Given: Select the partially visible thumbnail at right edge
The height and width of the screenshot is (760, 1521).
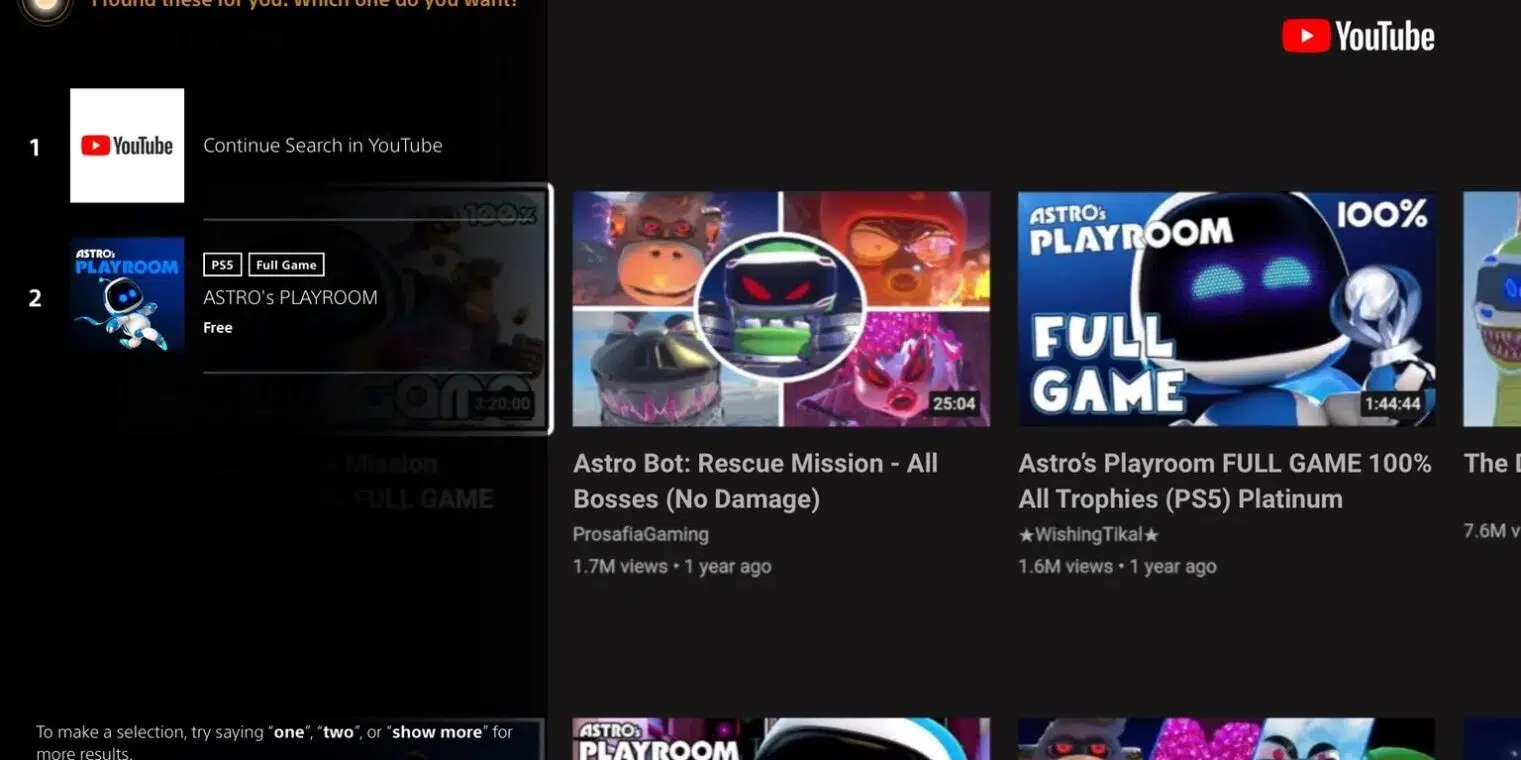Looking at the screenshot, I should click(1493, 309).
